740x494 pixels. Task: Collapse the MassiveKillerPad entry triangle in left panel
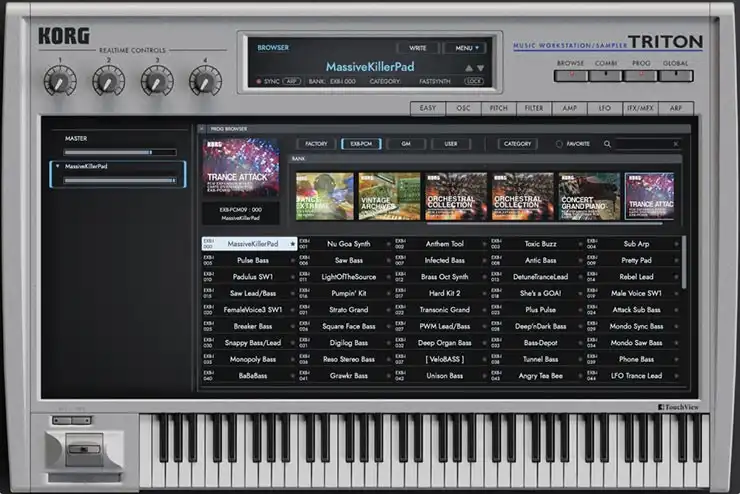pyautogui.click(x=58, y=166)
